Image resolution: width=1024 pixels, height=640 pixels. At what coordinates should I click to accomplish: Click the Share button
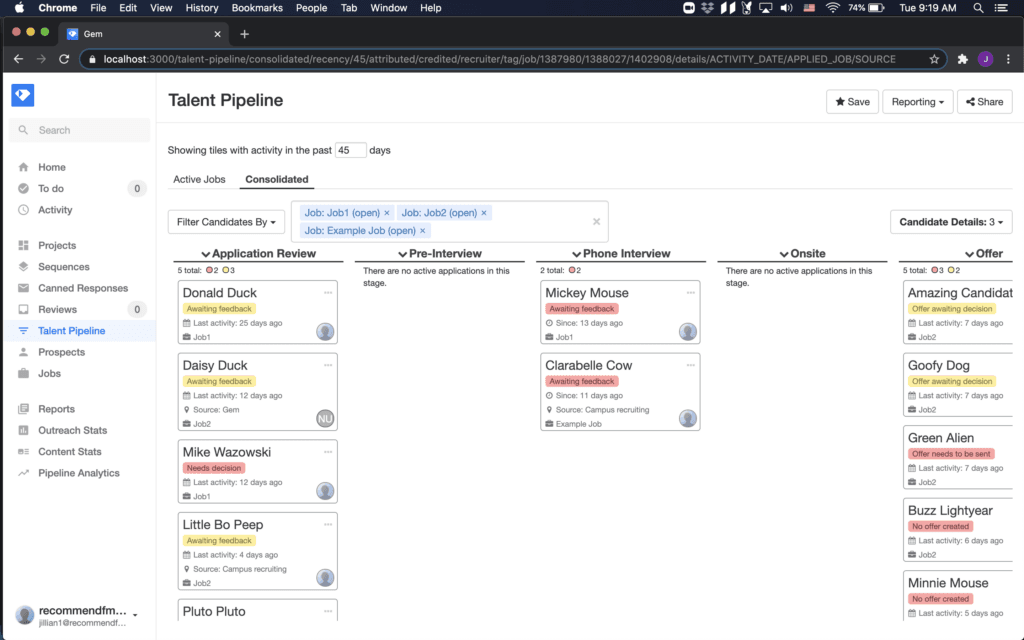click(984, 102)
